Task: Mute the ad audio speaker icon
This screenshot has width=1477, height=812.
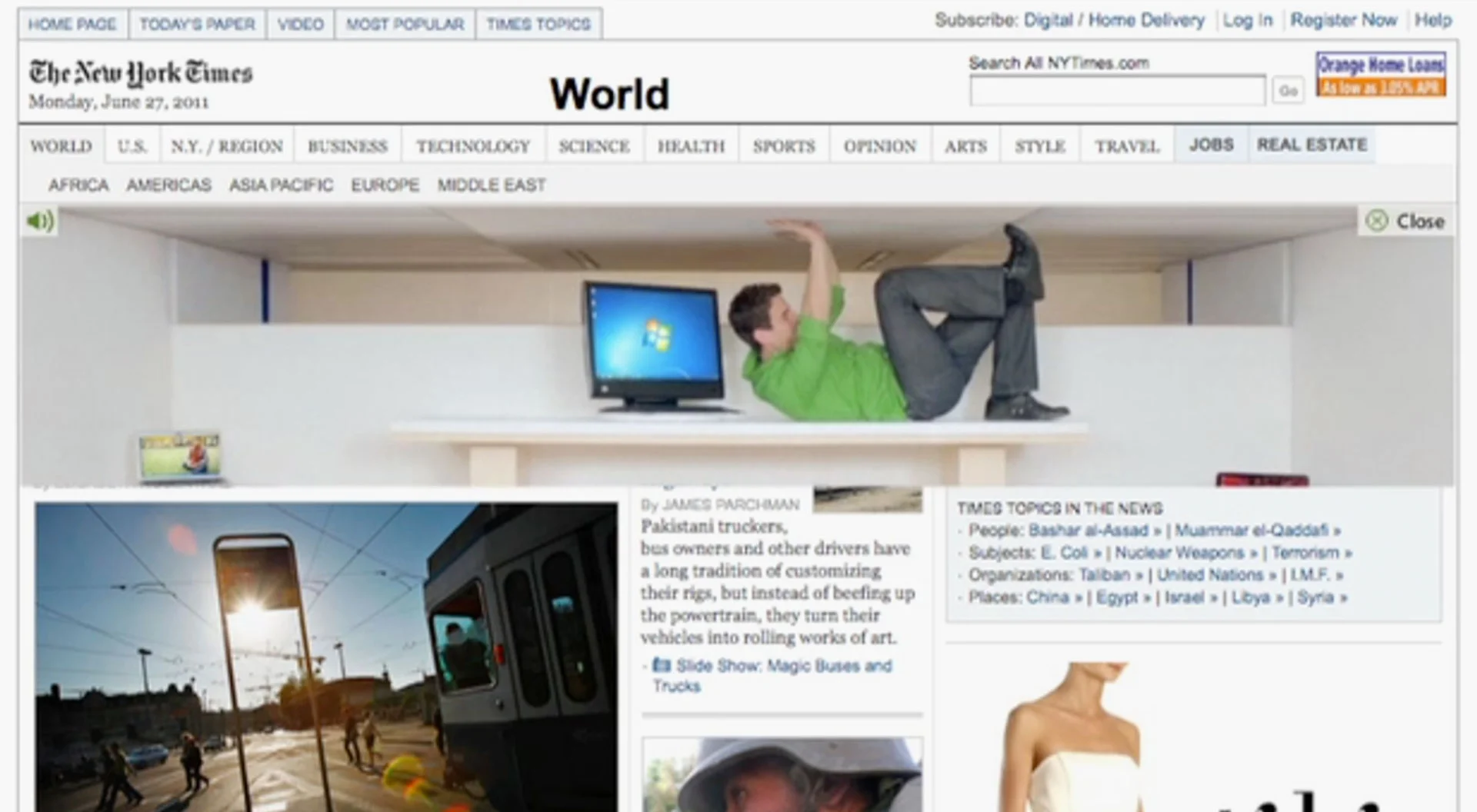Action: coord(40,221)
